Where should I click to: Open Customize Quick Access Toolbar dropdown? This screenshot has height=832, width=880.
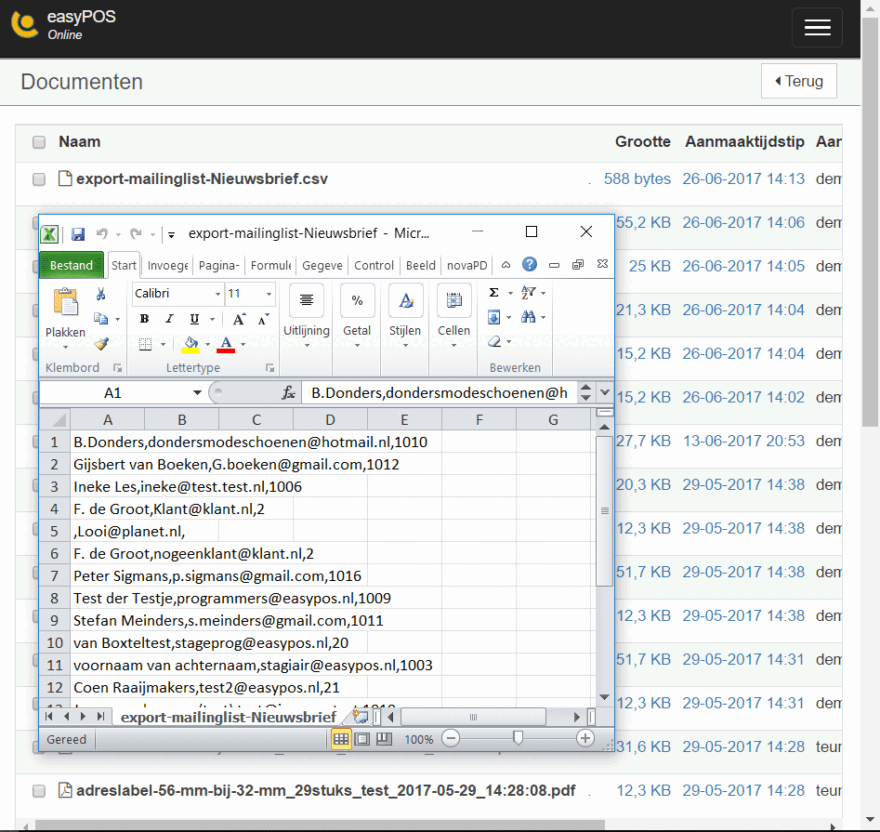point(171,235)
